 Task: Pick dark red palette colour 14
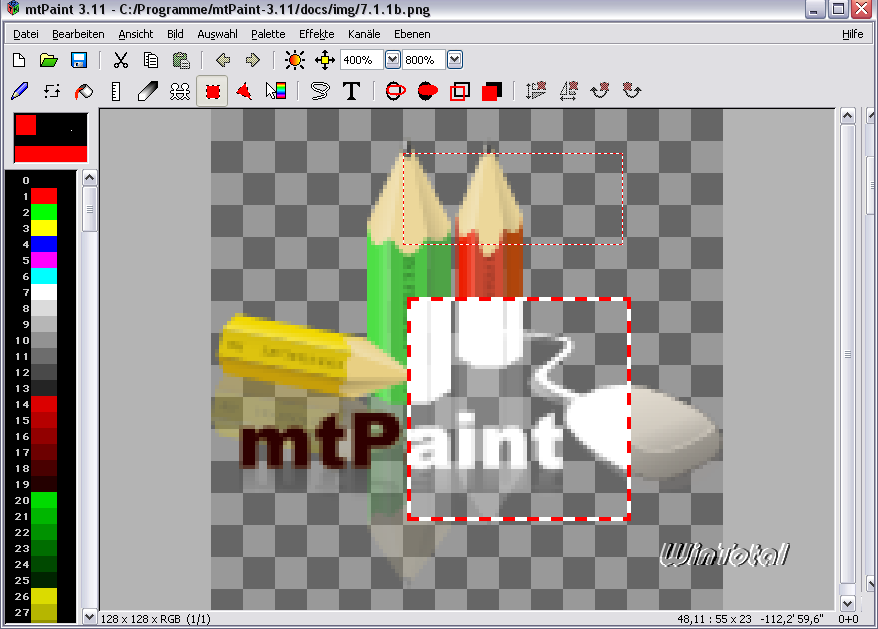coord(44,404)
